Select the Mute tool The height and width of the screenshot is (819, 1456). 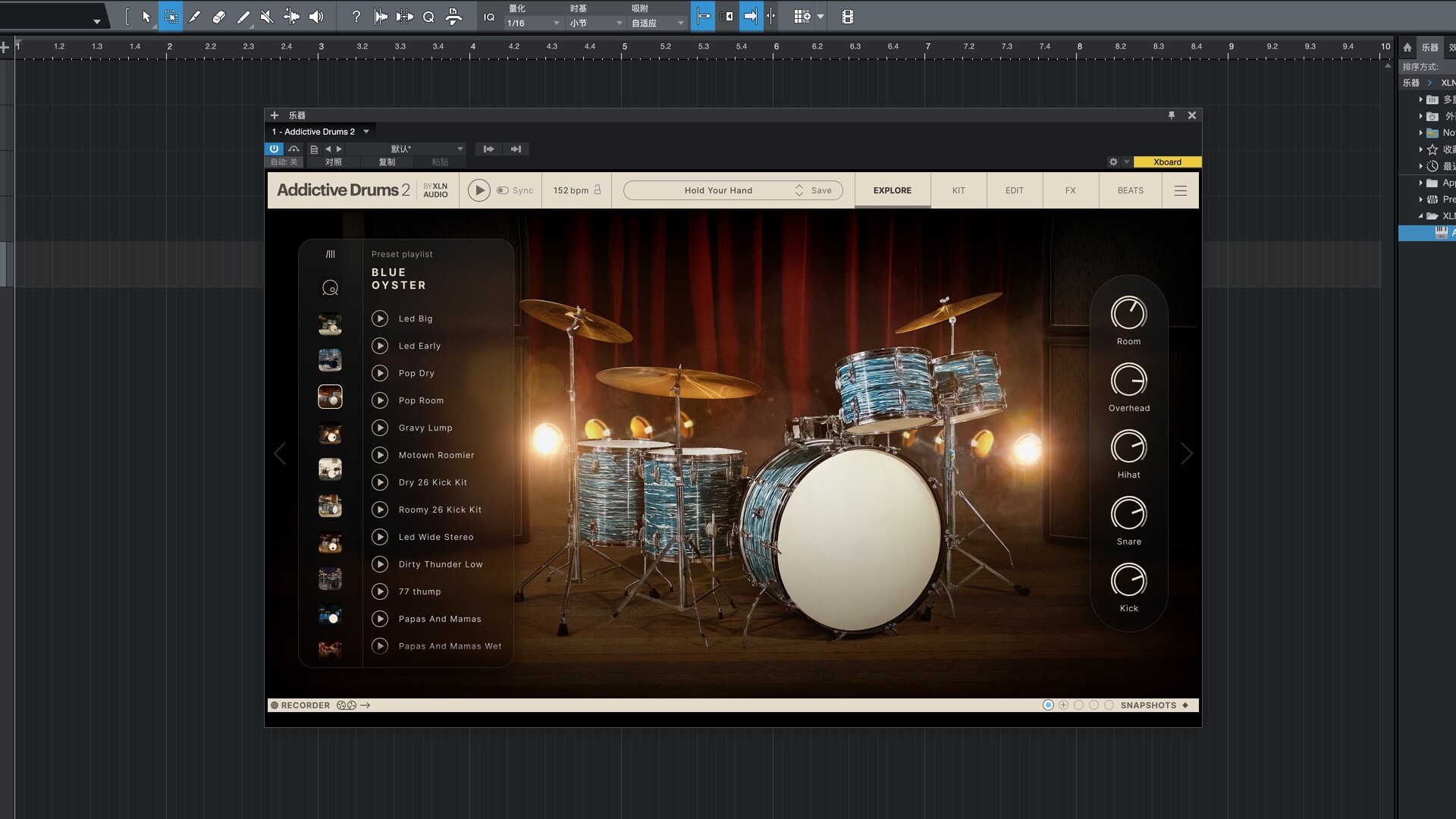tap(266, 16)
